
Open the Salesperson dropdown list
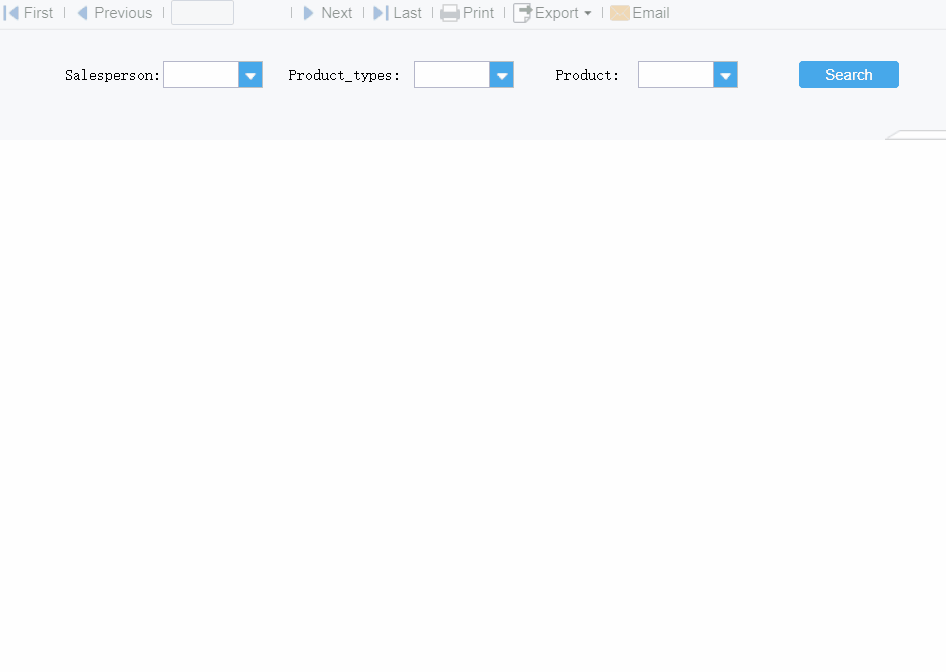point(251,74)
